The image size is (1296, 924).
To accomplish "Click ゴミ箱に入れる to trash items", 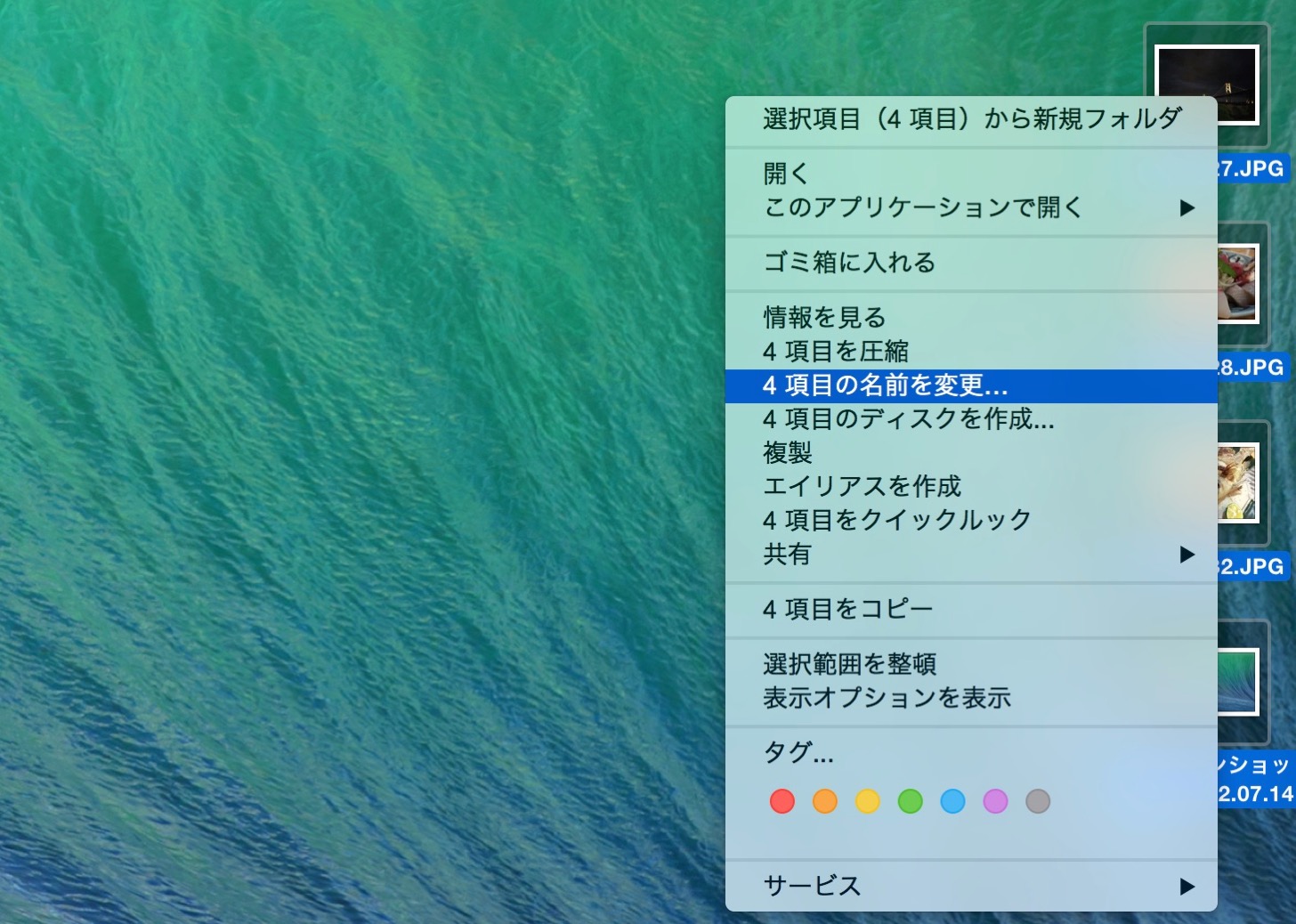I will point(971,262).
